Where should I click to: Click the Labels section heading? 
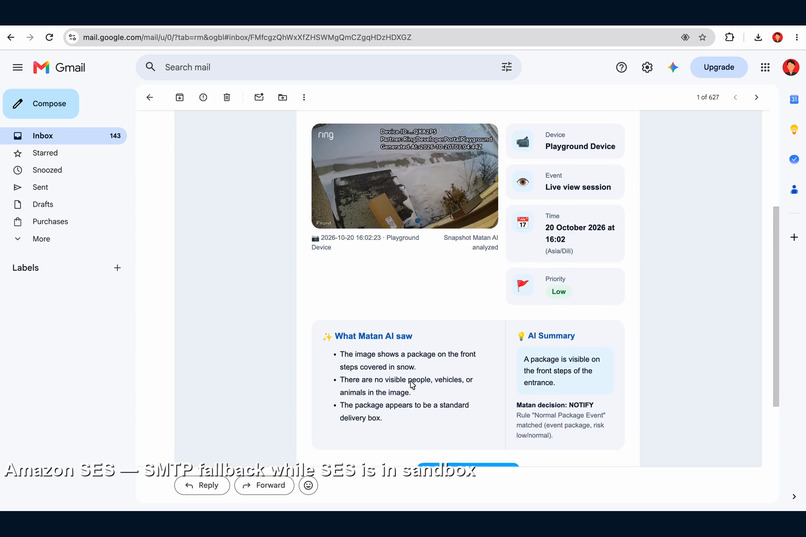pyautogui.click(x=26, y=268)
